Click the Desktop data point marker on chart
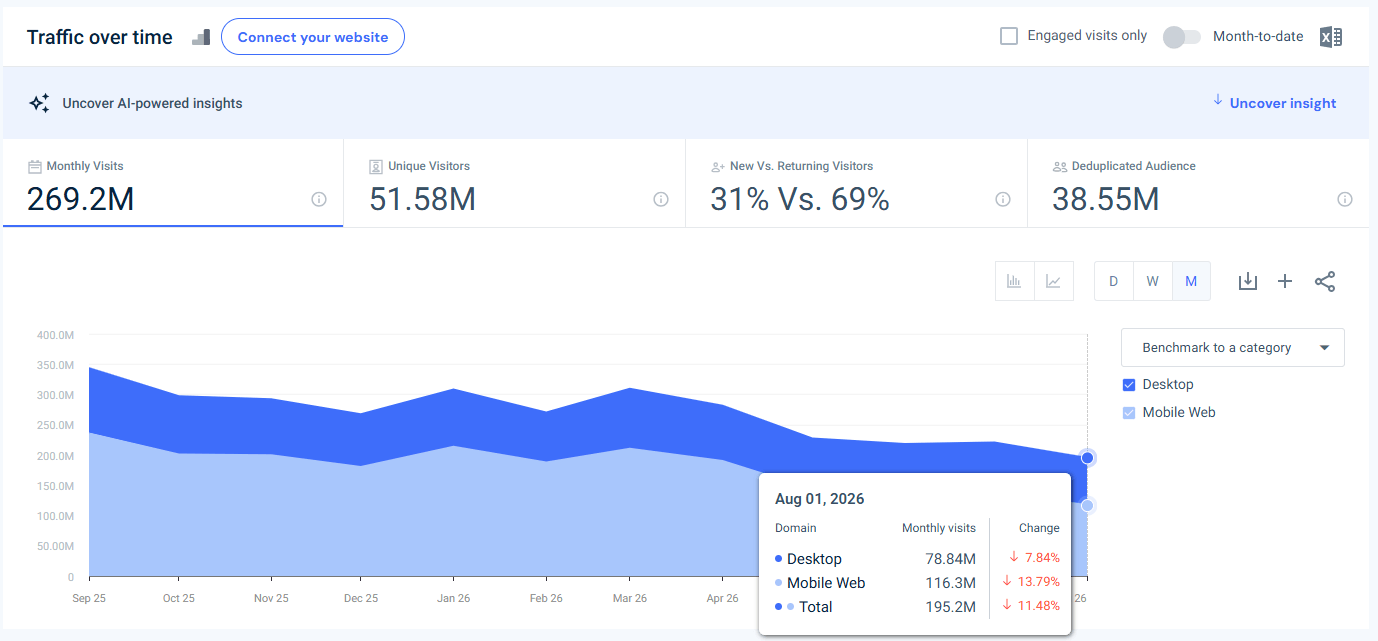This screenshot has height=641, width=1378. (x=1088, y=458)
